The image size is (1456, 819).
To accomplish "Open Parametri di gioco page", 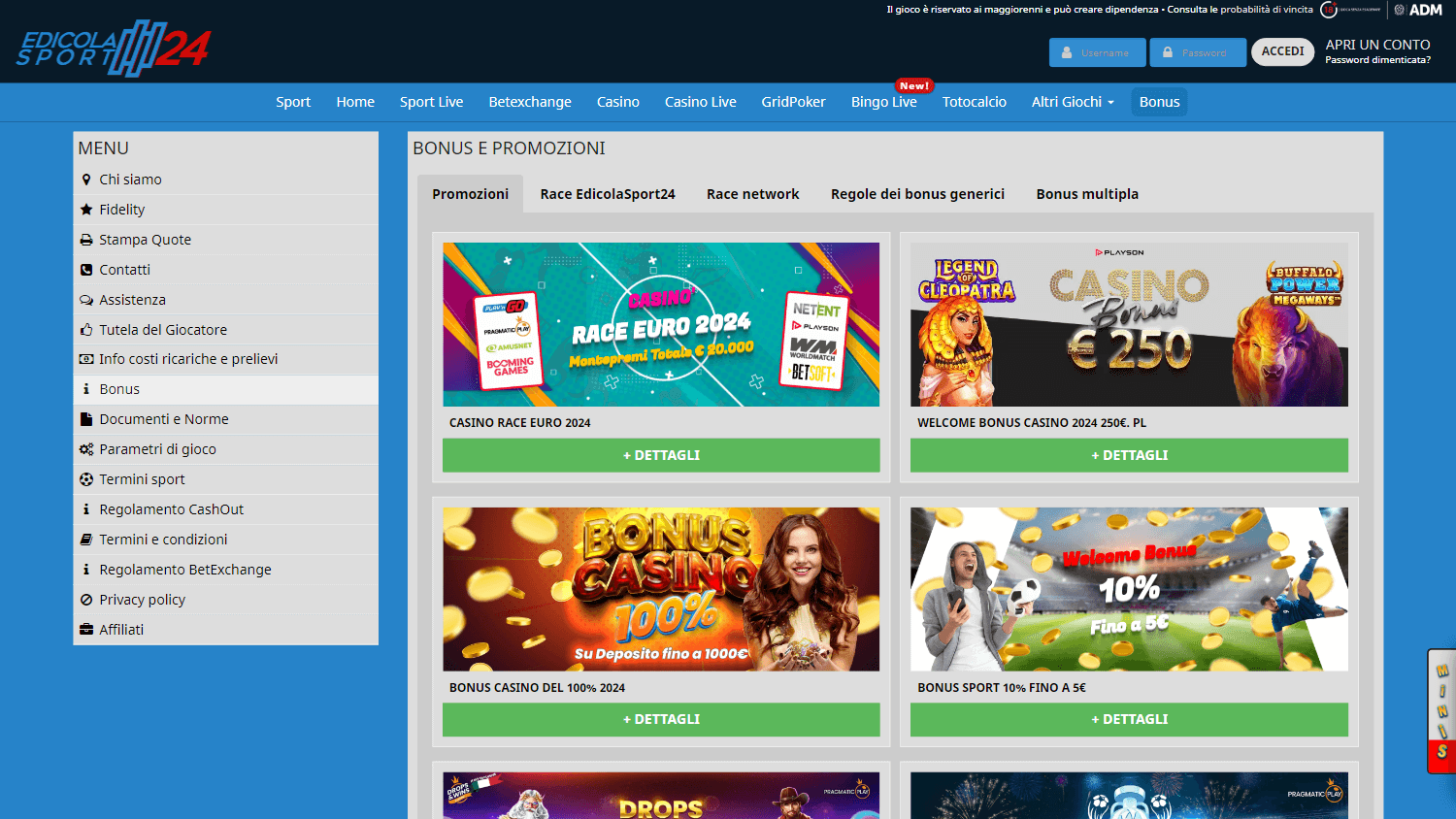I will coord(225,449).
